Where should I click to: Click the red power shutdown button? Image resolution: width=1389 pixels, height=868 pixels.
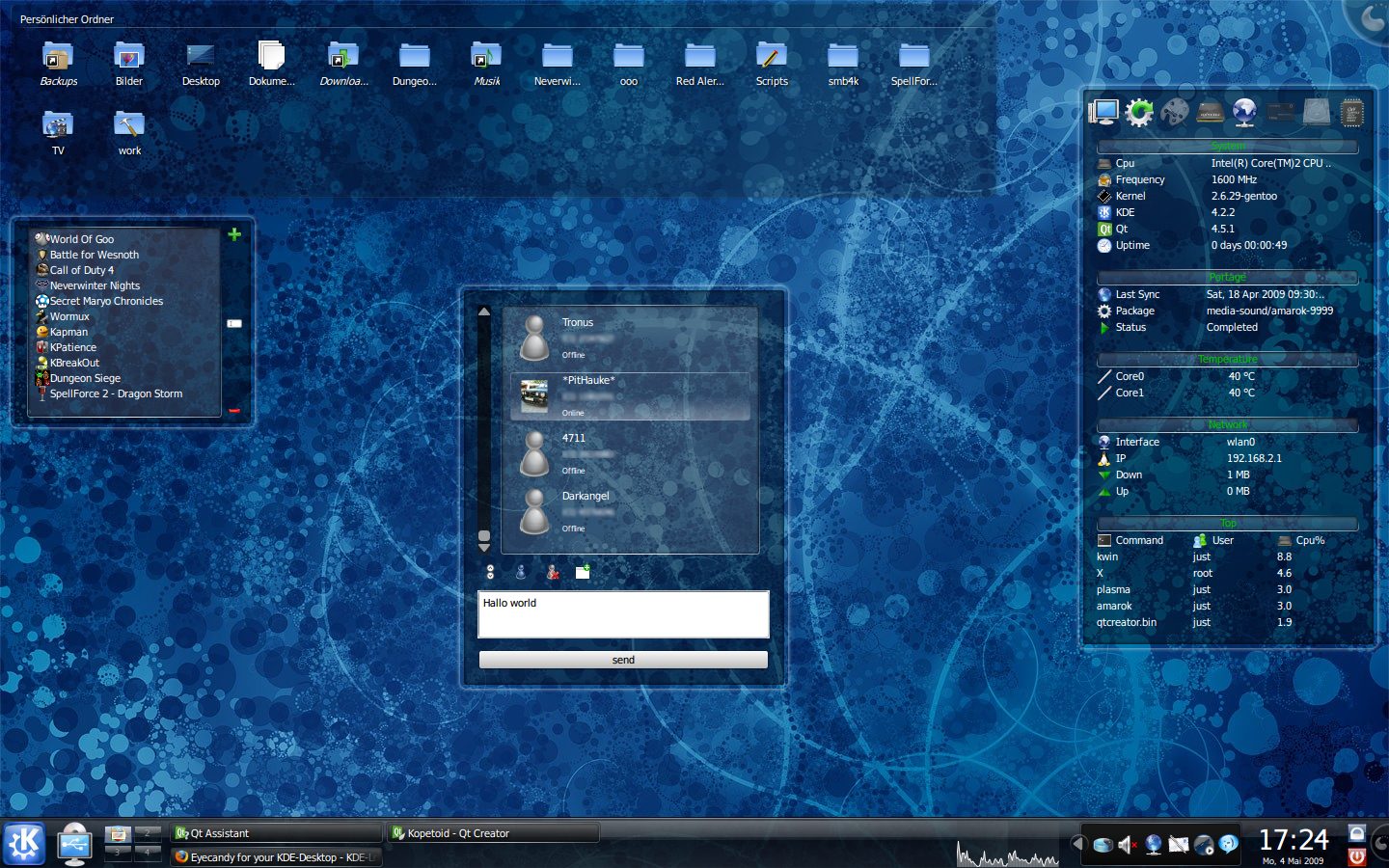click(x=1356, y=855)
